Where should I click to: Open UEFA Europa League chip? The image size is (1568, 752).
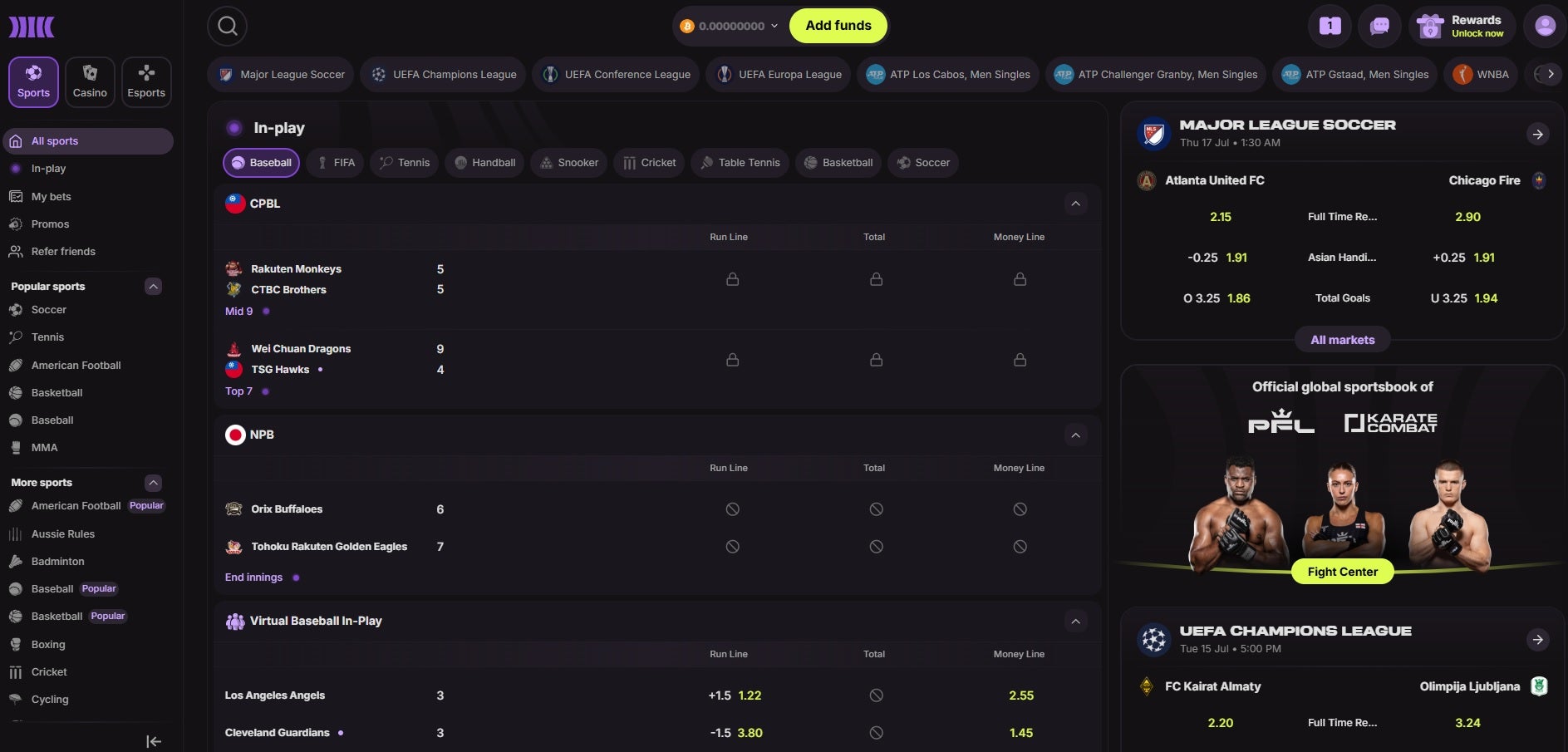tap(779, 74)
